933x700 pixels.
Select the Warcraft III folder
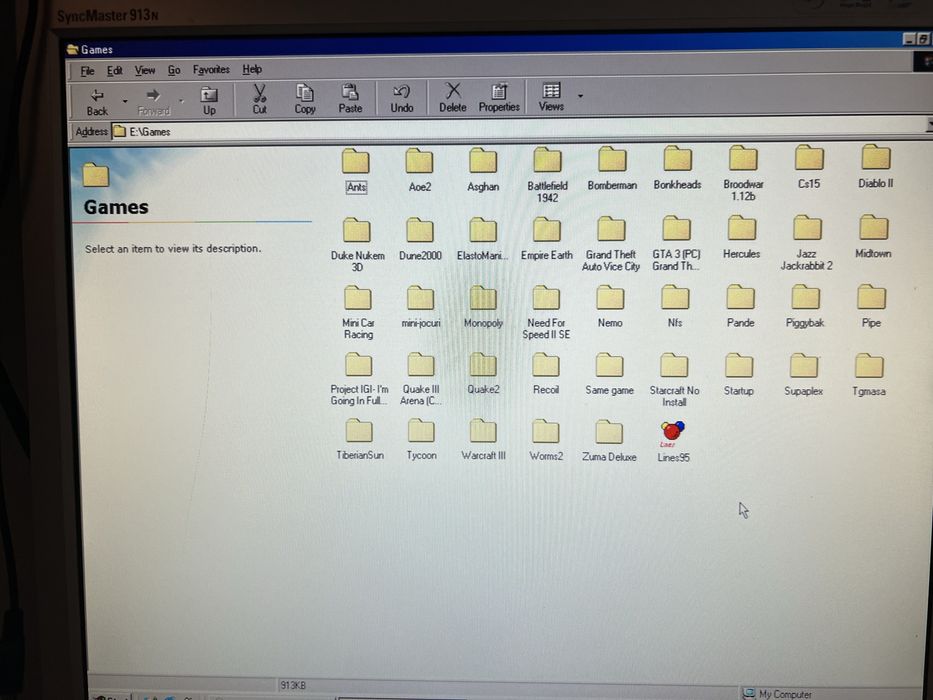483,439
